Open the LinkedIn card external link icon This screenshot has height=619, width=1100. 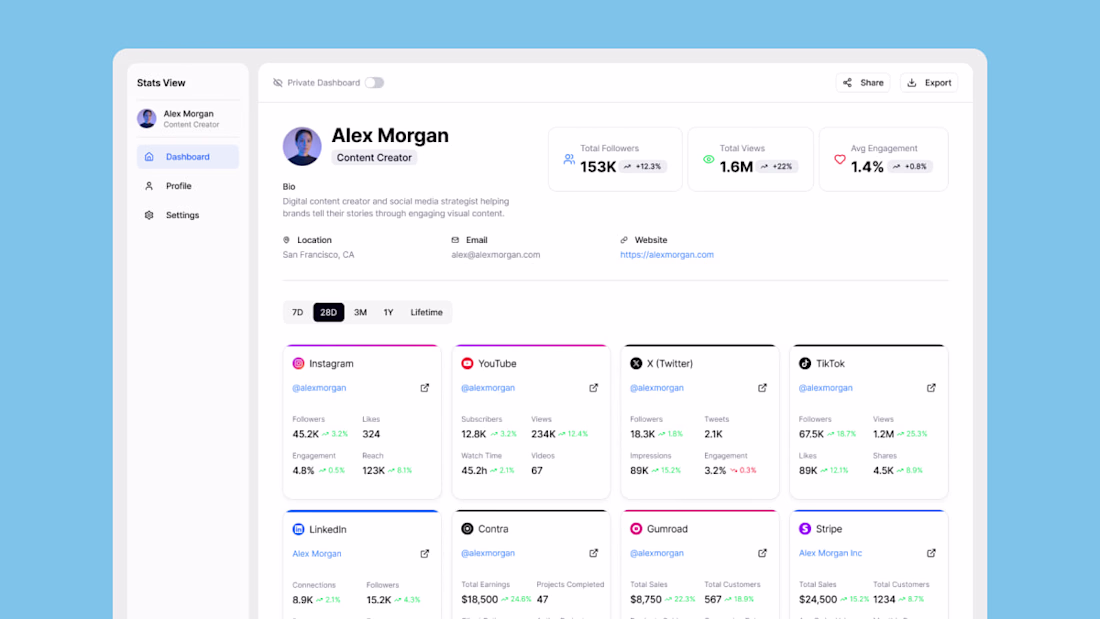(424, 554)
